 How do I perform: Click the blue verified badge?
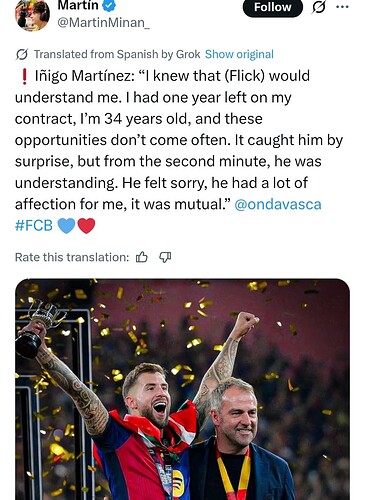108,6
